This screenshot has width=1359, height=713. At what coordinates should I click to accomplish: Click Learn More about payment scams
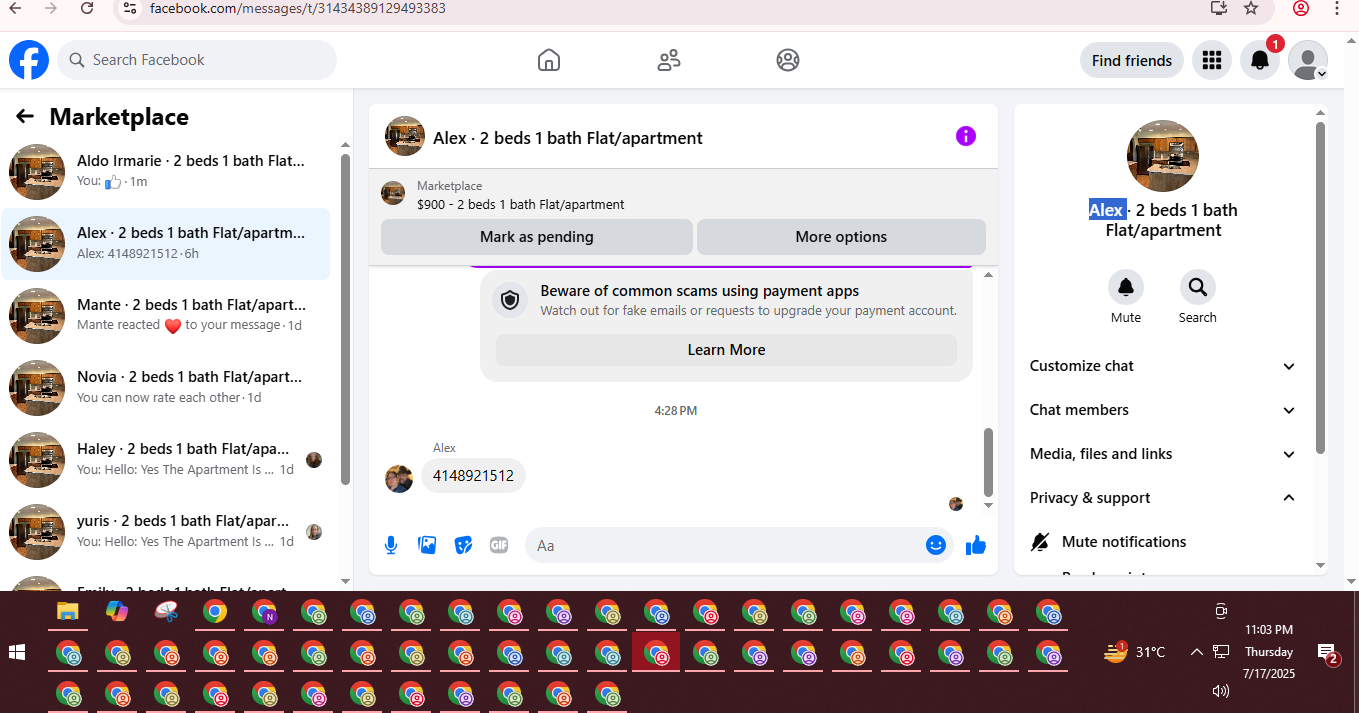[726, 350]
